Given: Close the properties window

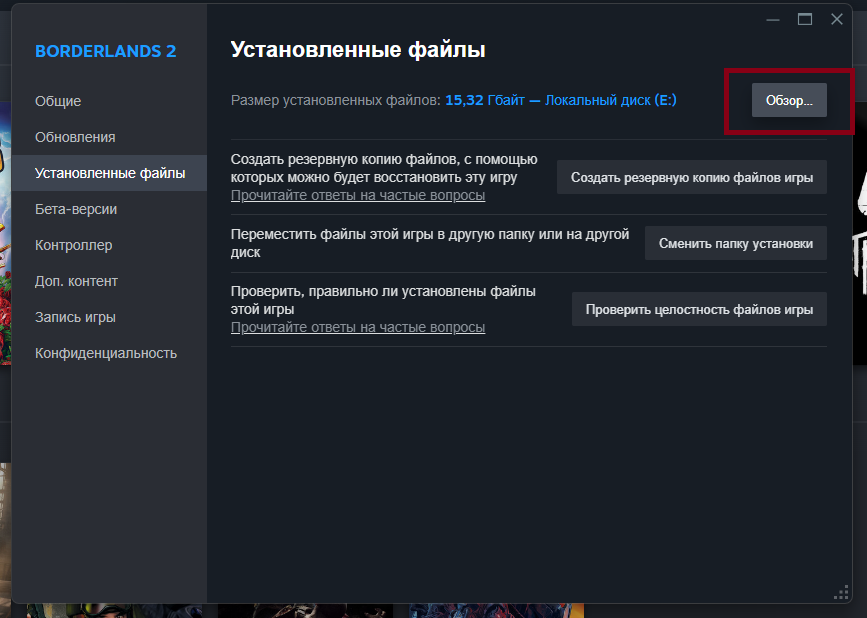Looking at the screenshot, I should click(x=837, y=19).
